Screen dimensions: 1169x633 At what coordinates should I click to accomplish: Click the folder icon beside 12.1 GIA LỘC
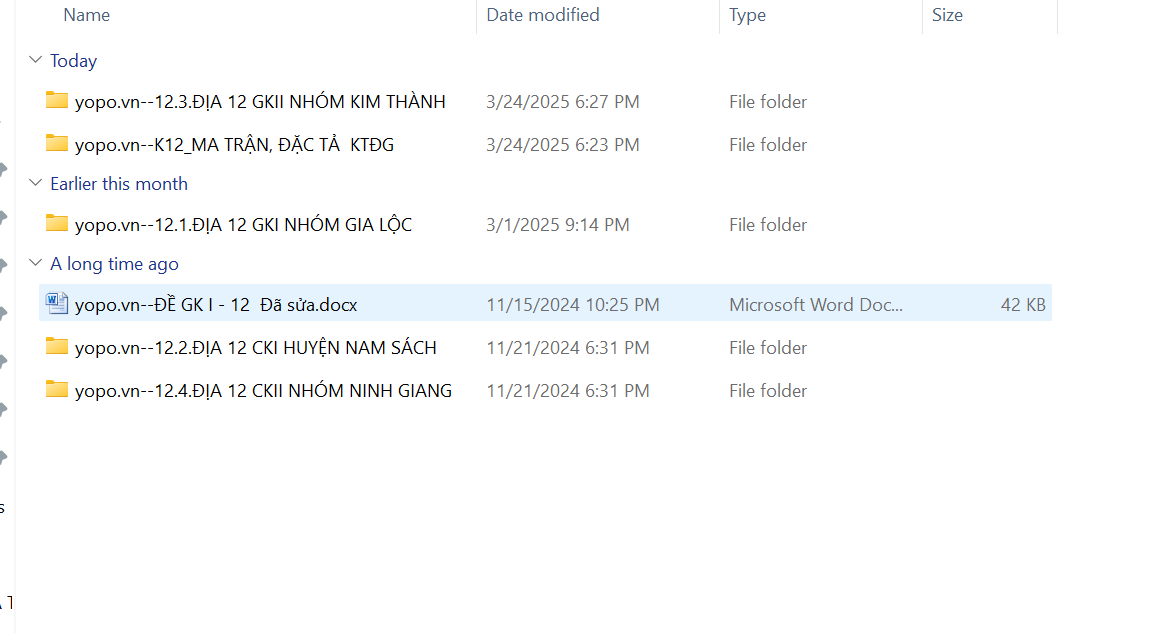[57, 224]
